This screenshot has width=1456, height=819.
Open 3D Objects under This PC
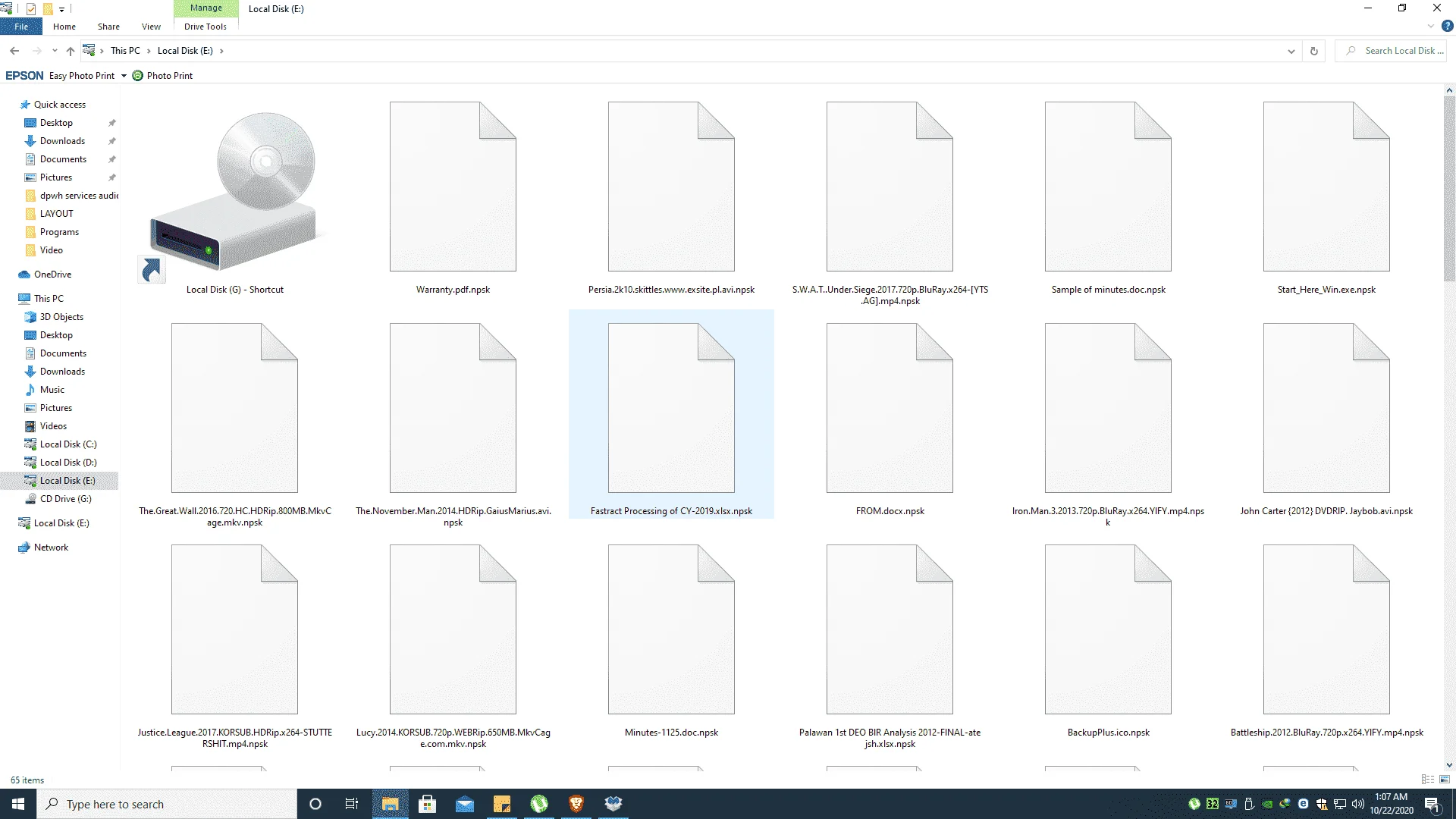(61, 317)
